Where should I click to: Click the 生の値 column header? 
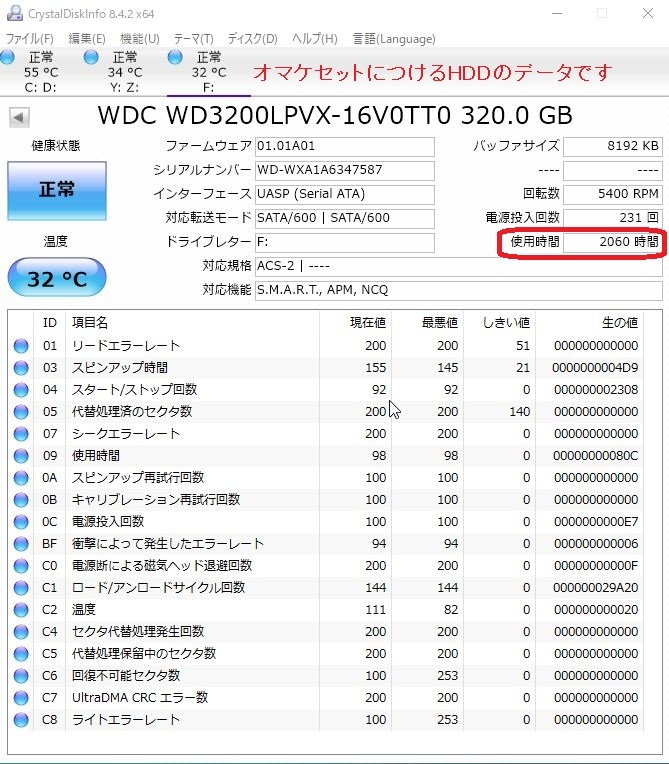(590, 323)
